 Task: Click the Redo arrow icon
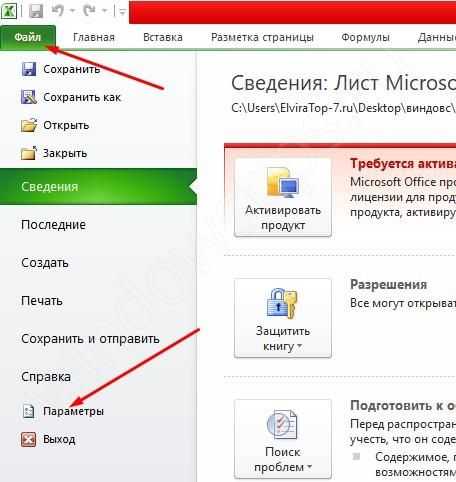click(90, 10)
